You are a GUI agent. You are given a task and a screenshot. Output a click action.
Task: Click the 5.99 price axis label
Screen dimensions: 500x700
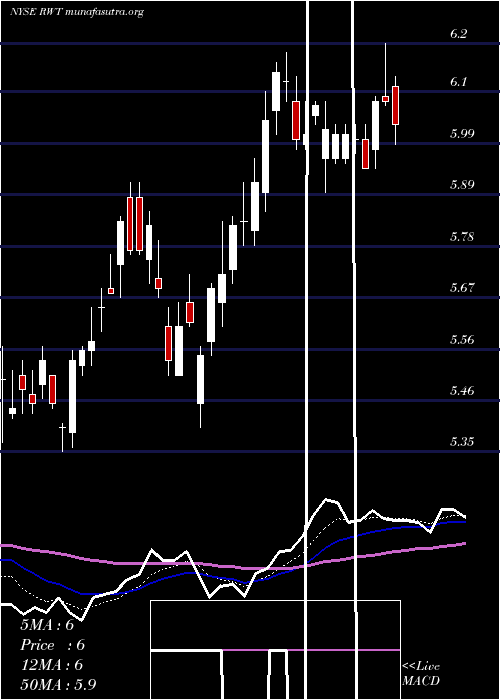point(461,133)
